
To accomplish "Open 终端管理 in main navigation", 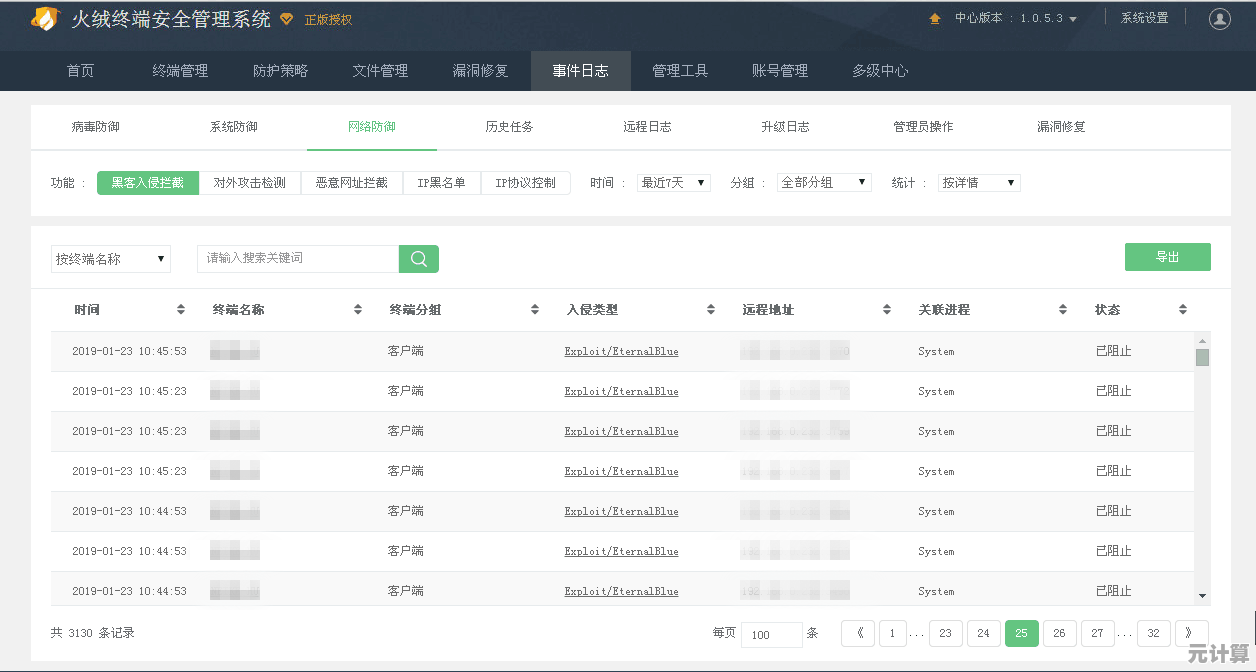I will 181,71.
